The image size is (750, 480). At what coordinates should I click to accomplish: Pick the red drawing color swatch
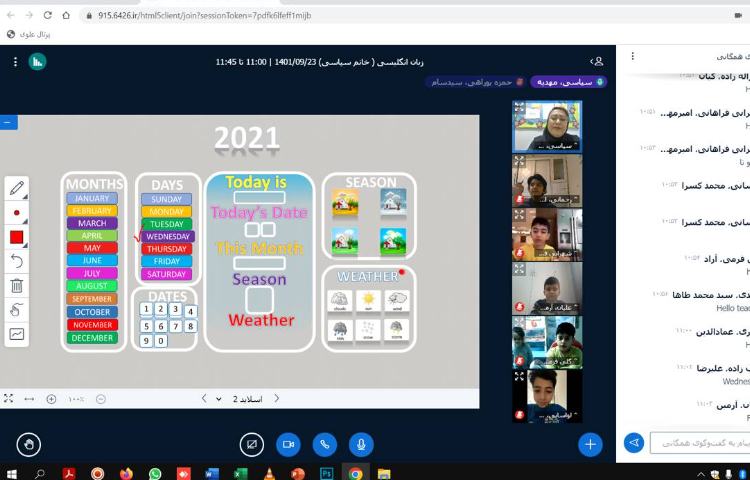[16, 237]
